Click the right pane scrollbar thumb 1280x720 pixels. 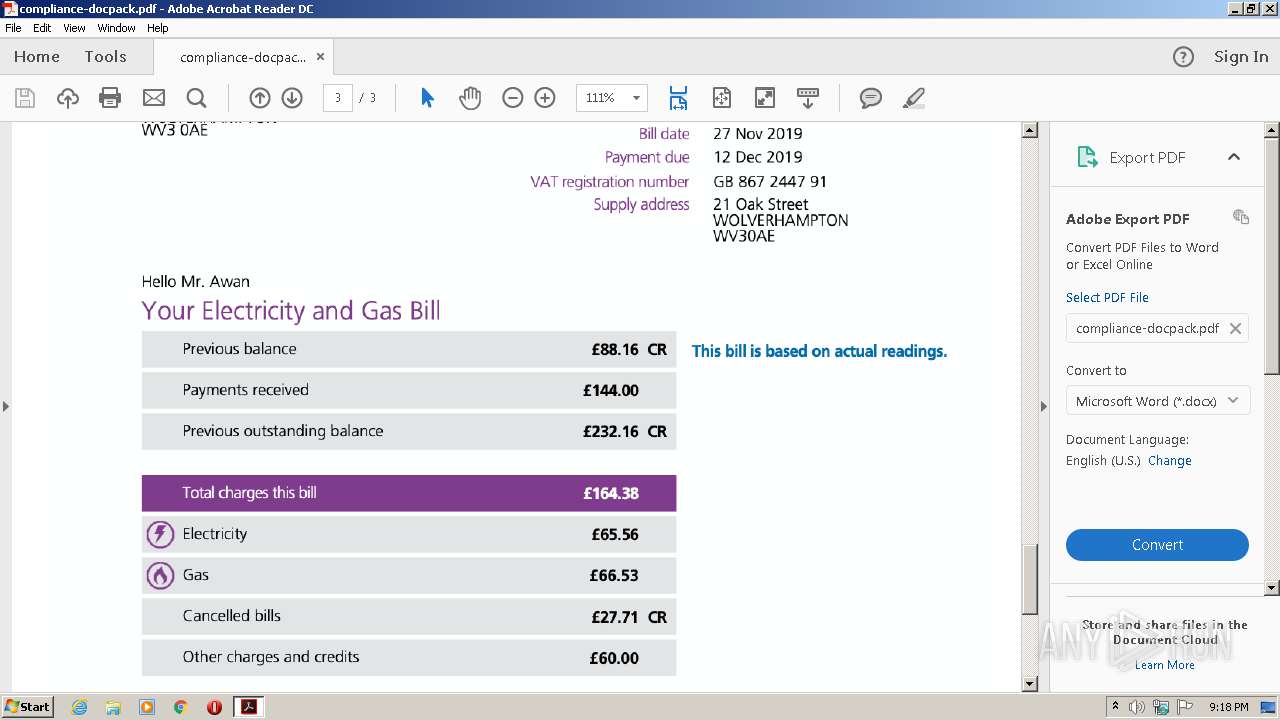click(x=1272, y=258)
